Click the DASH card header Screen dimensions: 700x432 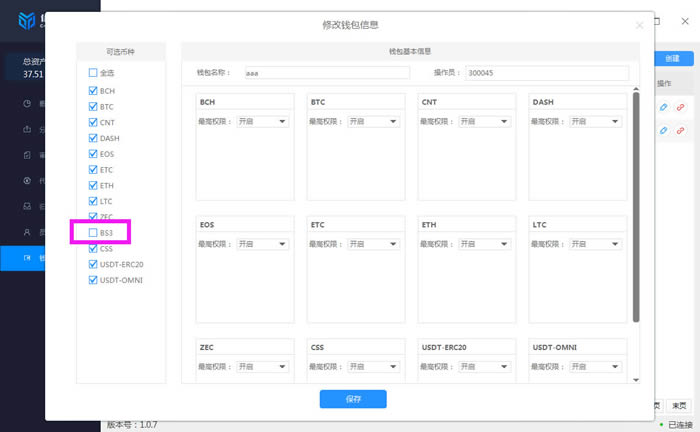coord(578,102)
